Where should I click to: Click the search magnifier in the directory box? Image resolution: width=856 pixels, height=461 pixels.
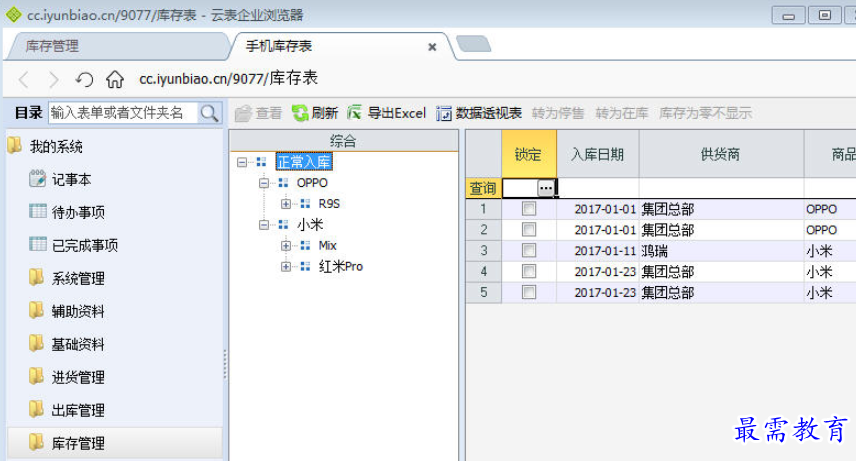pos(209,113)
